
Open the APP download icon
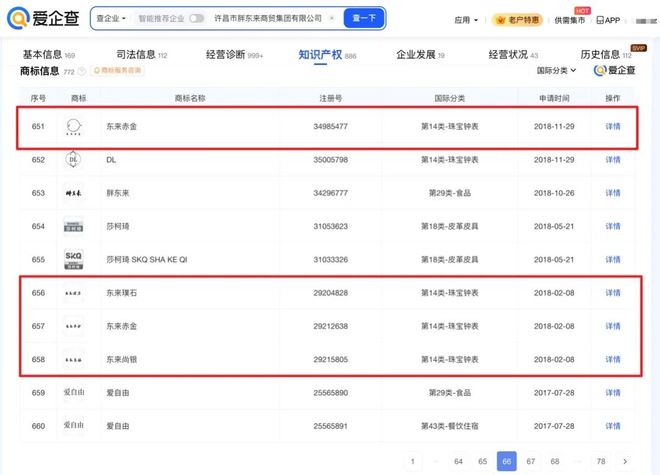pyautogui.click(x=605, y=20)
